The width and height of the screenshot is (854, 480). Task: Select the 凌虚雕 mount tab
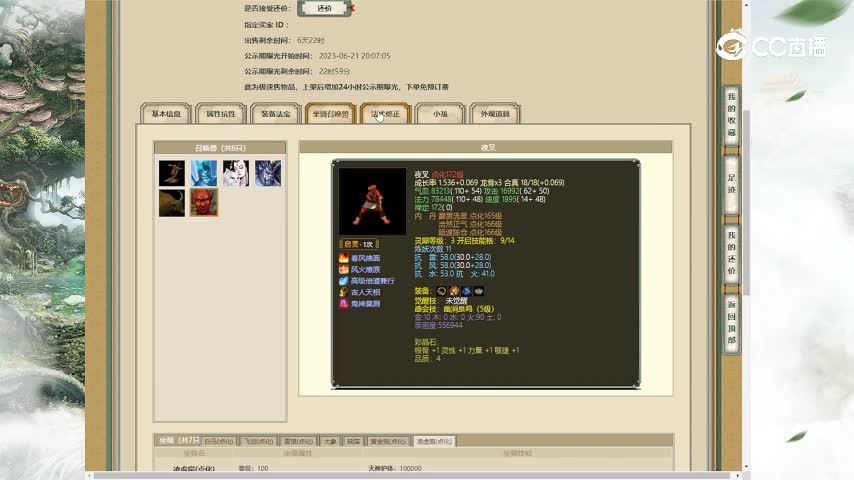(434, 441)
